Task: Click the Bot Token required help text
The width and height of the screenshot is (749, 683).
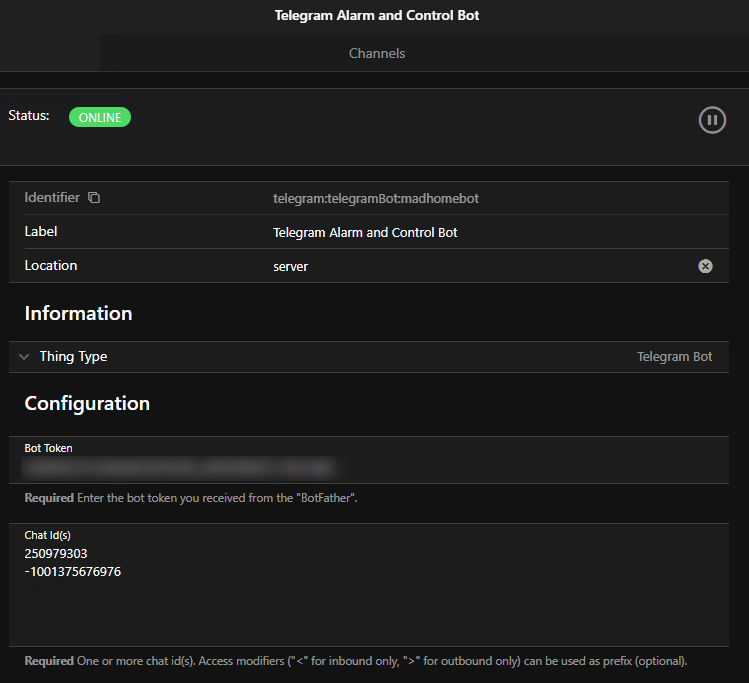Action: [191, 498]
